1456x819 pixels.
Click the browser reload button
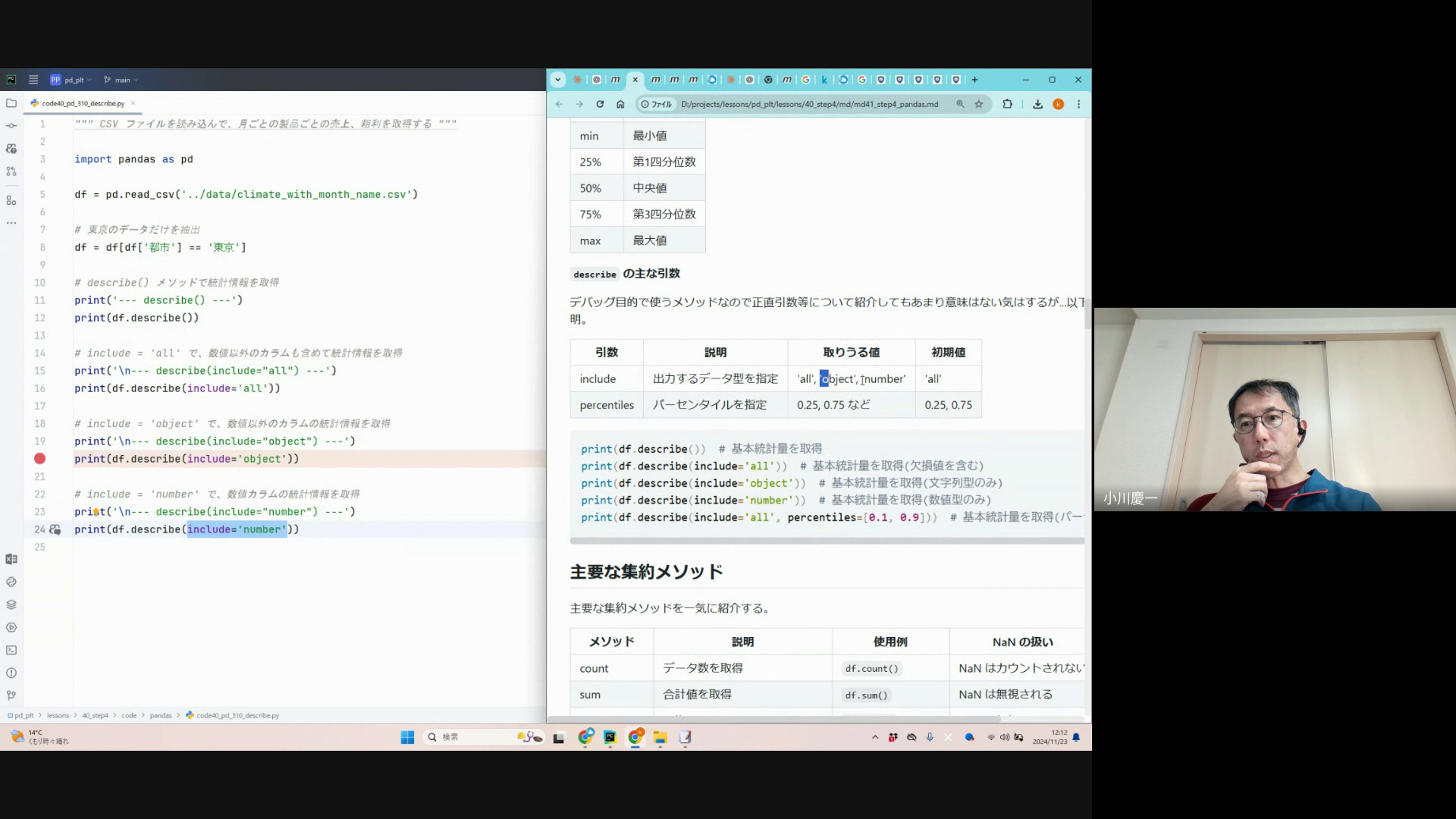click(600, 104)
